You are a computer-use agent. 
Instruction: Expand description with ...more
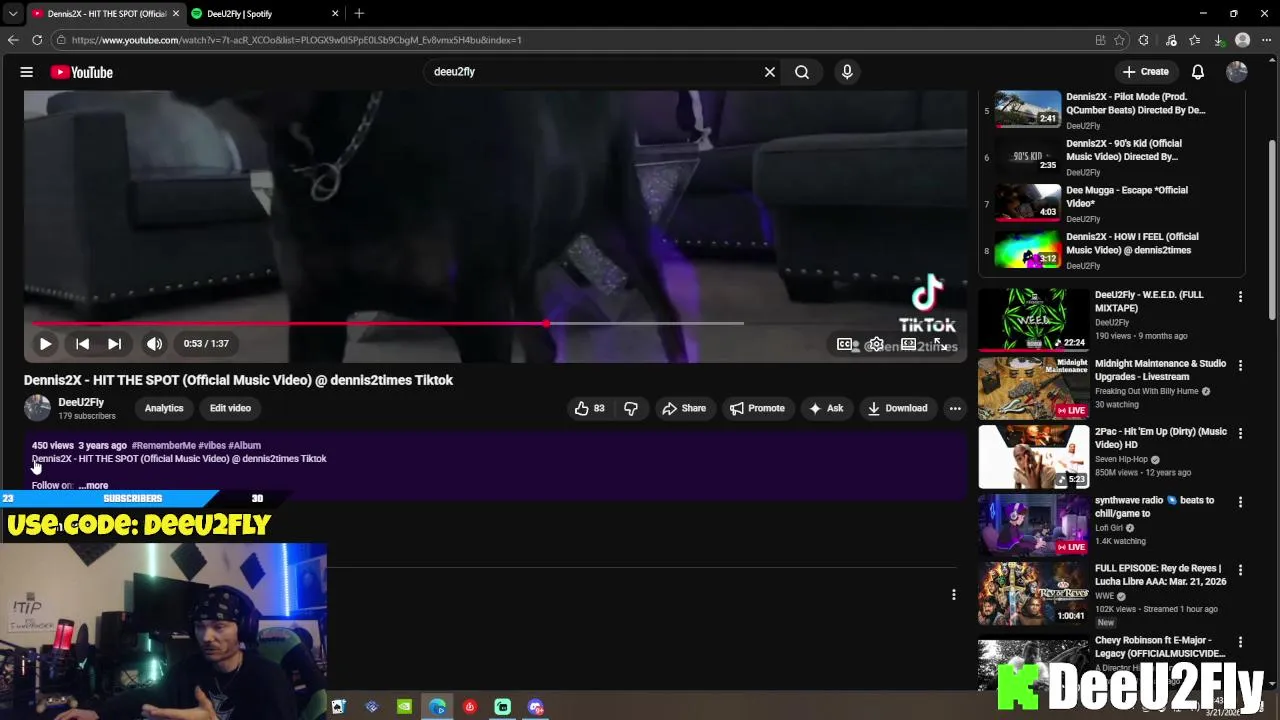(x=93, y=486)
